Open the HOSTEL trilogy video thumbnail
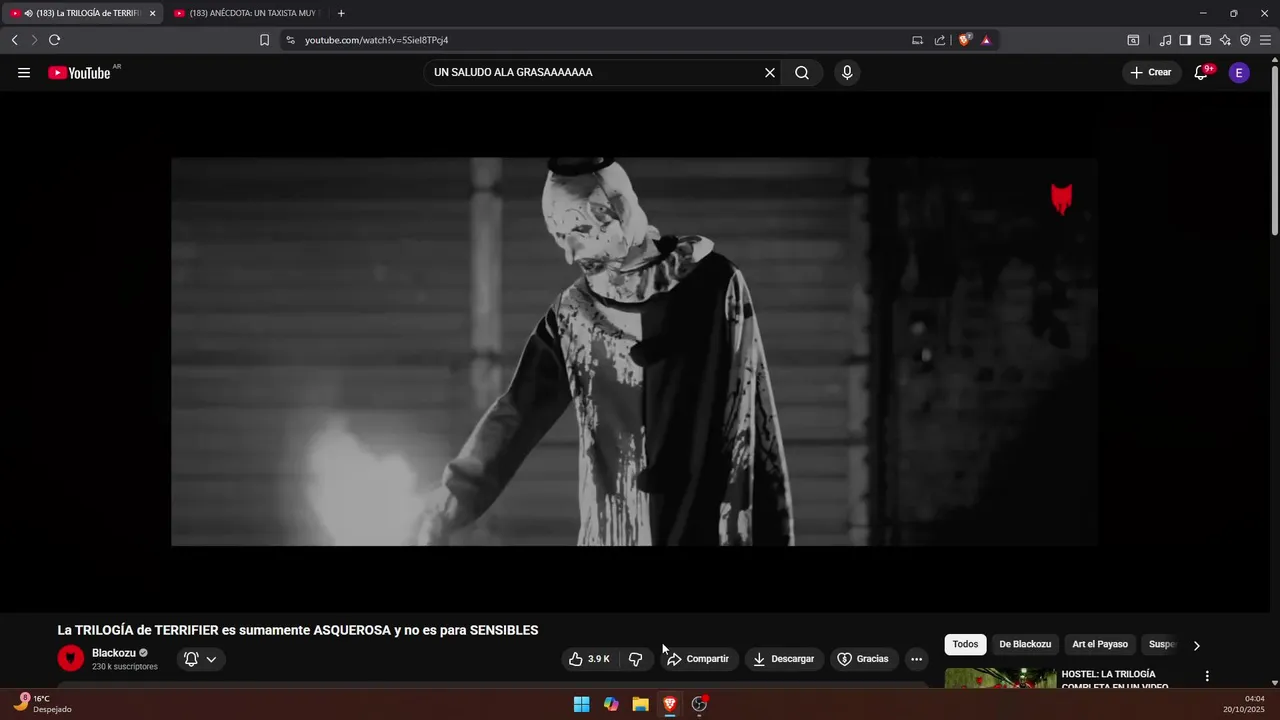 (1000, 678)
